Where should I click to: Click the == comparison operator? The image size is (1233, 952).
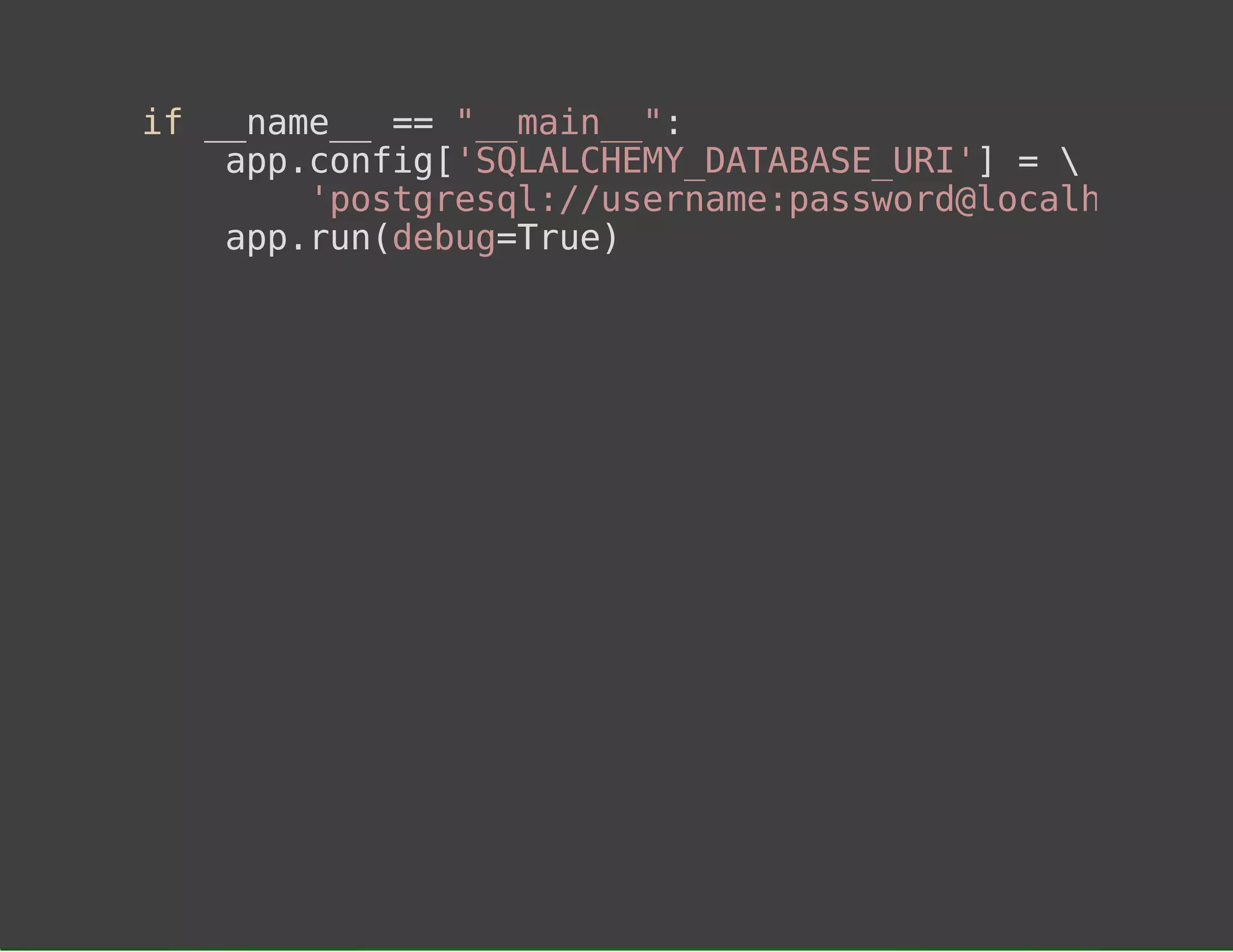click(413, 123)
